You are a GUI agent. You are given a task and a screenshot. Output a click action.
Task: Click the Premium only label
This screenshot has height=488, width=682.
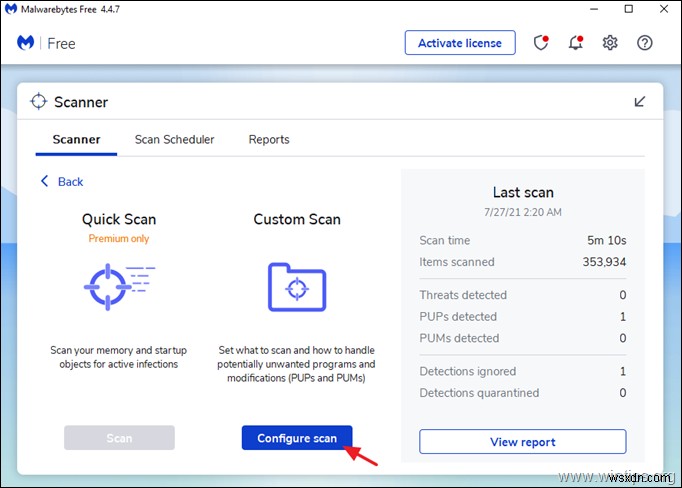pyautogui.click(x=119, y=239)
